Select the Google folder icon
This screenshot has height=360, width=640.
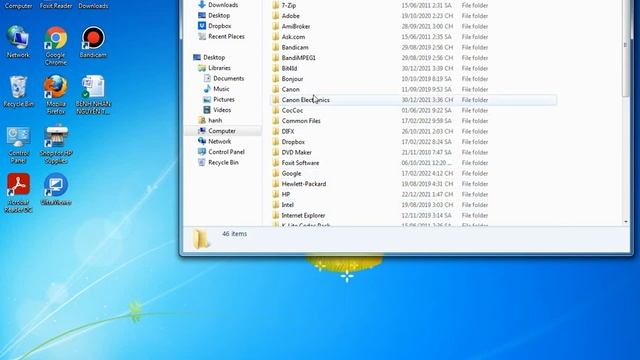276,173
